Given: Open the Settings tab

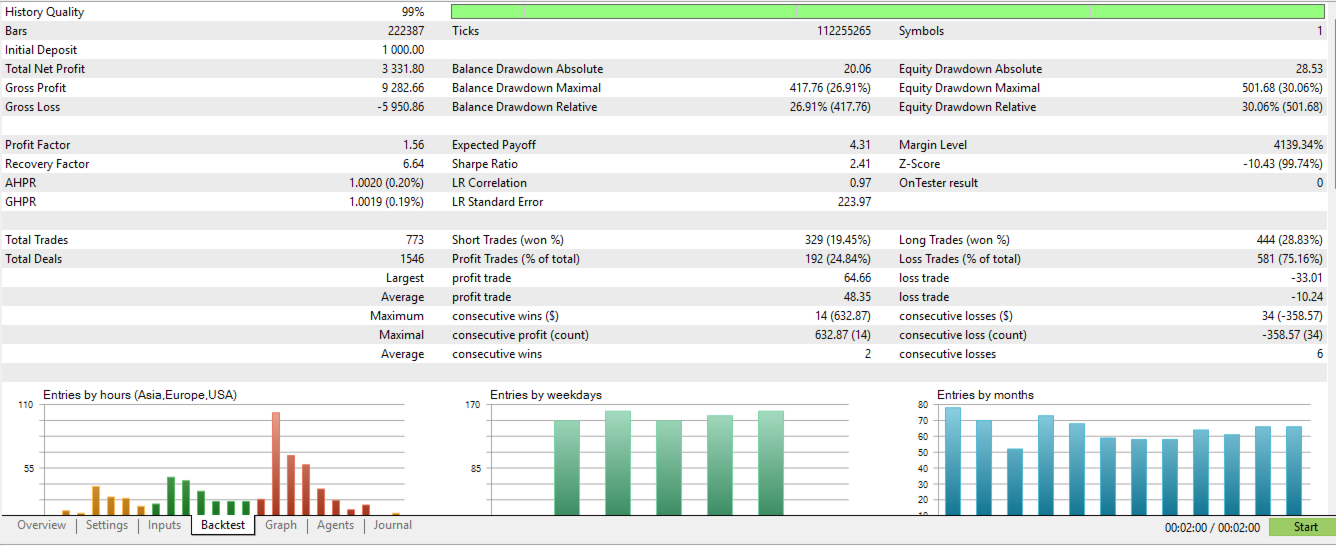Looking at the screenshot, I should click(x=107, y=525).
